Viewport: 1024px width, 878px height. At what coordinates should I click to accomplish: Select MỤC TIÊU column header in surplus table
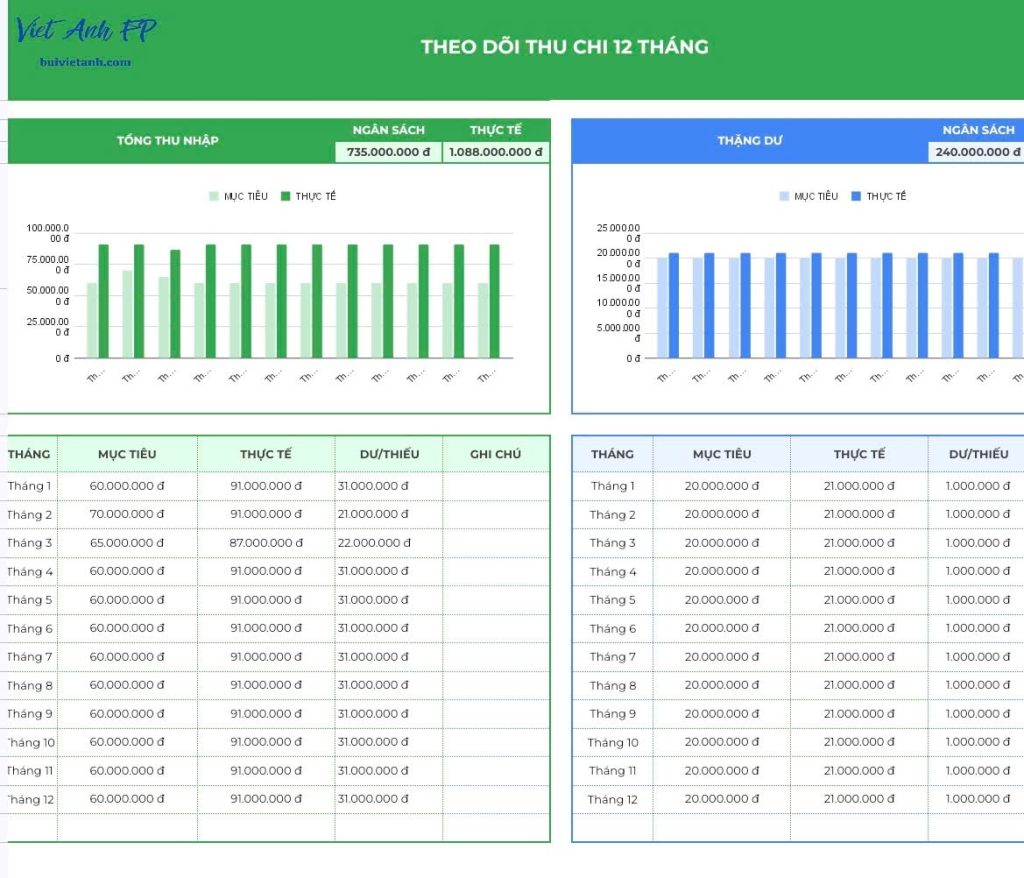coord(722,454)
